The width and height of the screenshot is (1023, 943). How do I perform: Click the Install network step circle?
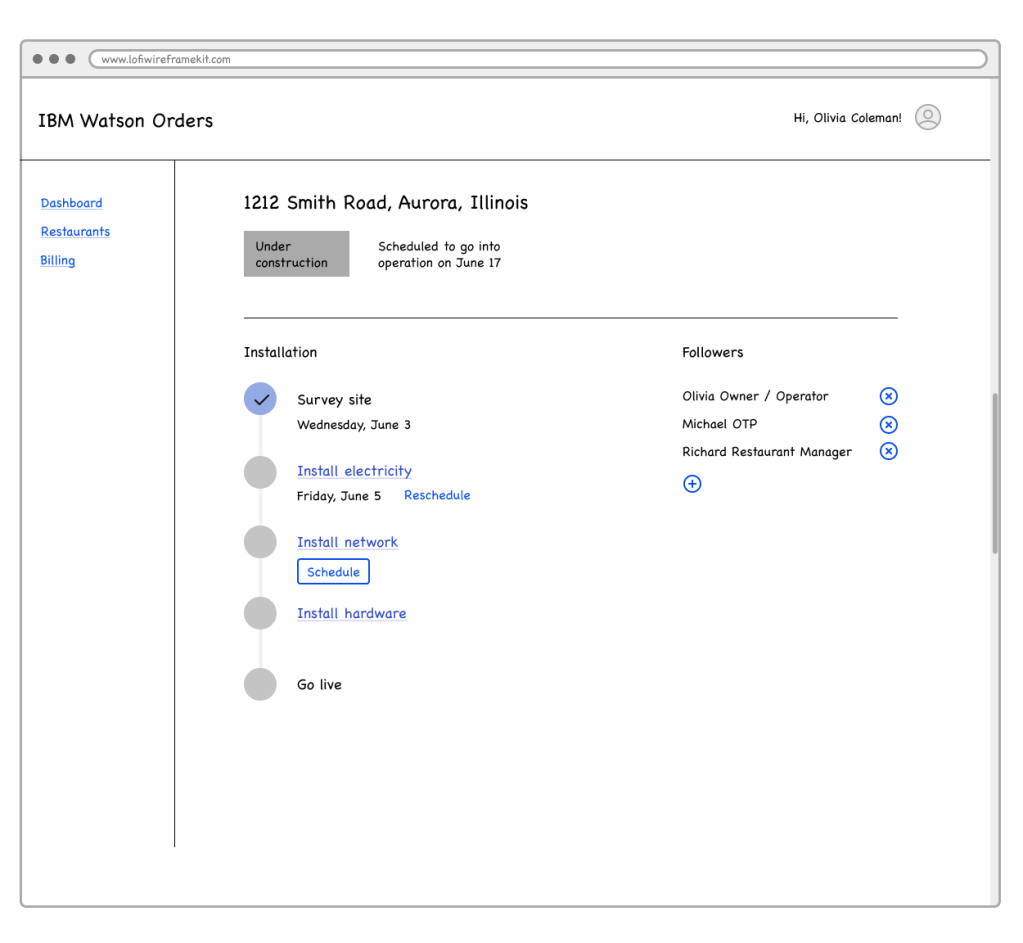260,542
